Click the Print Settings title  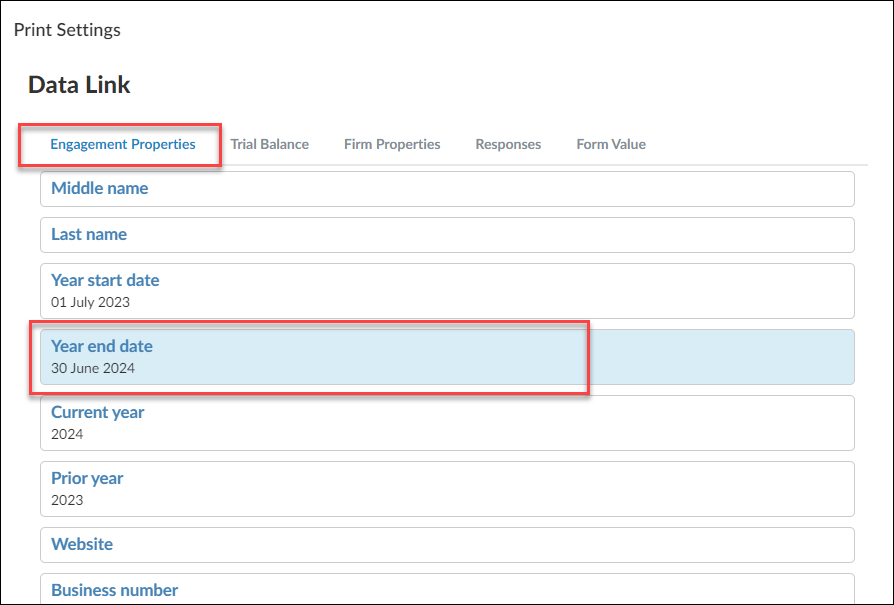pyautogui.click(x=67, y=30)
